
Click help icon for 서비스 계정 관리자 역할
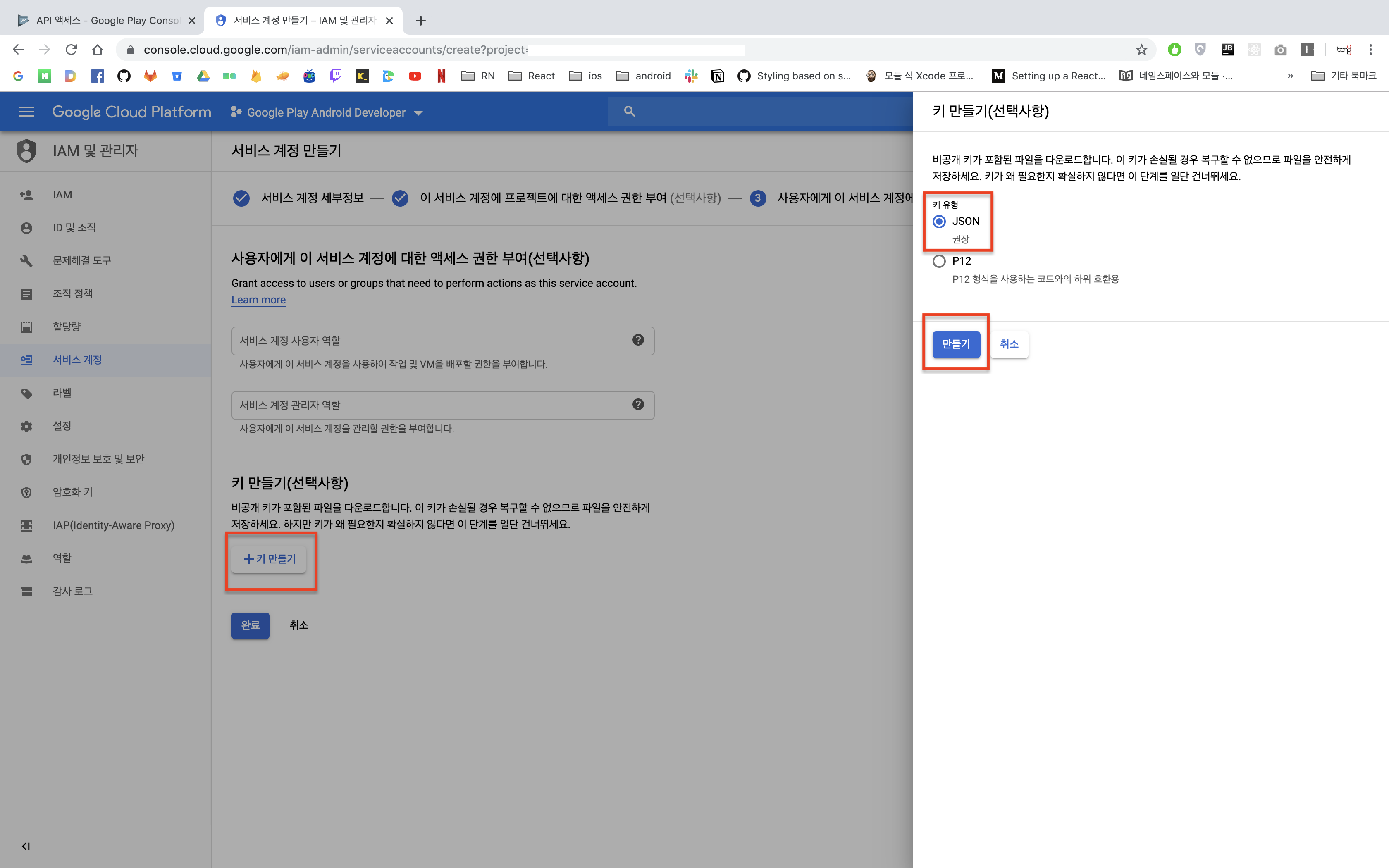[x=638, y=405]
